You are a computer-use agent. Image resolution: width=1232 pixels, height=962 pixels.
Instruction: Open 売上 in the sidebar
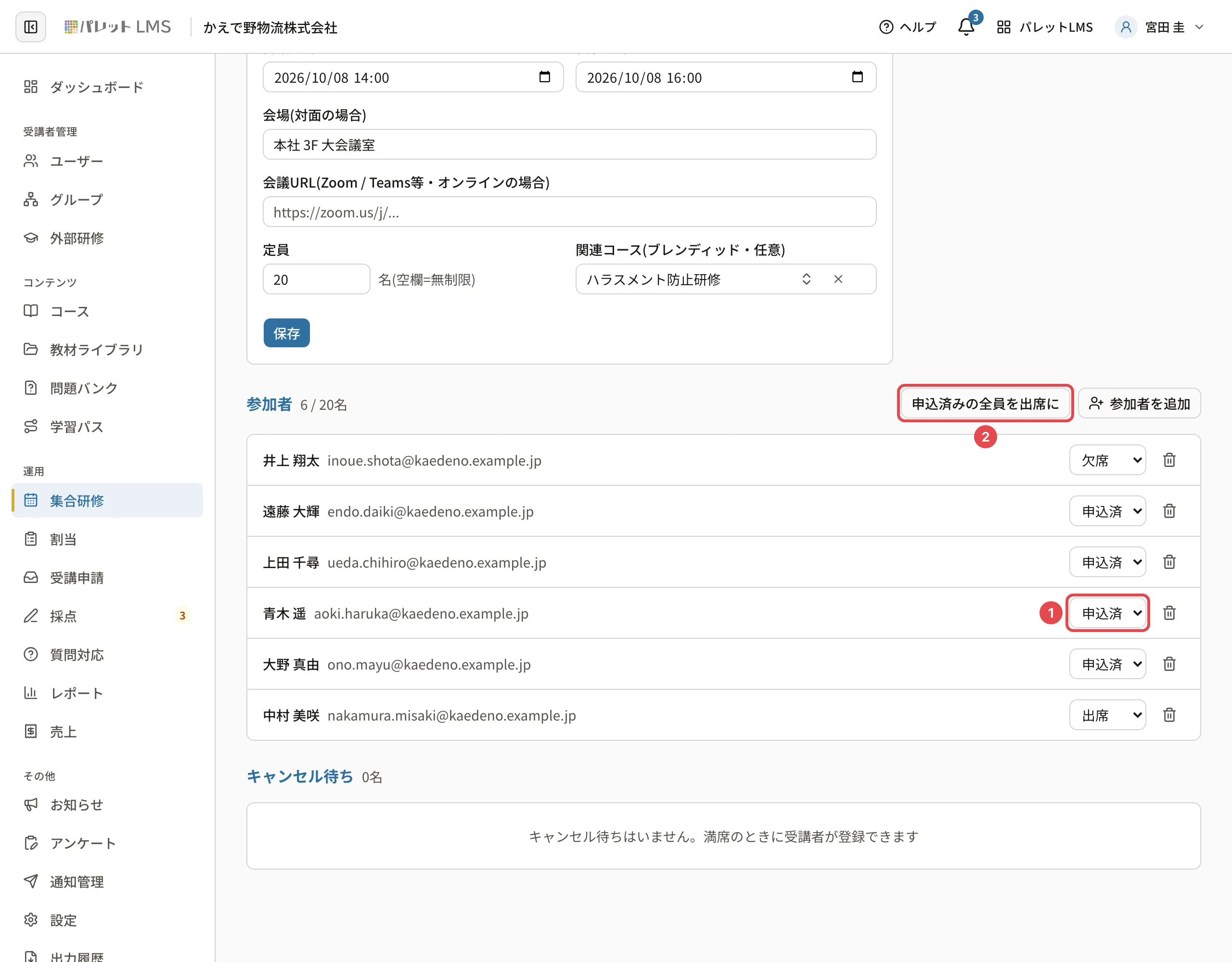(x=107, y=732)
